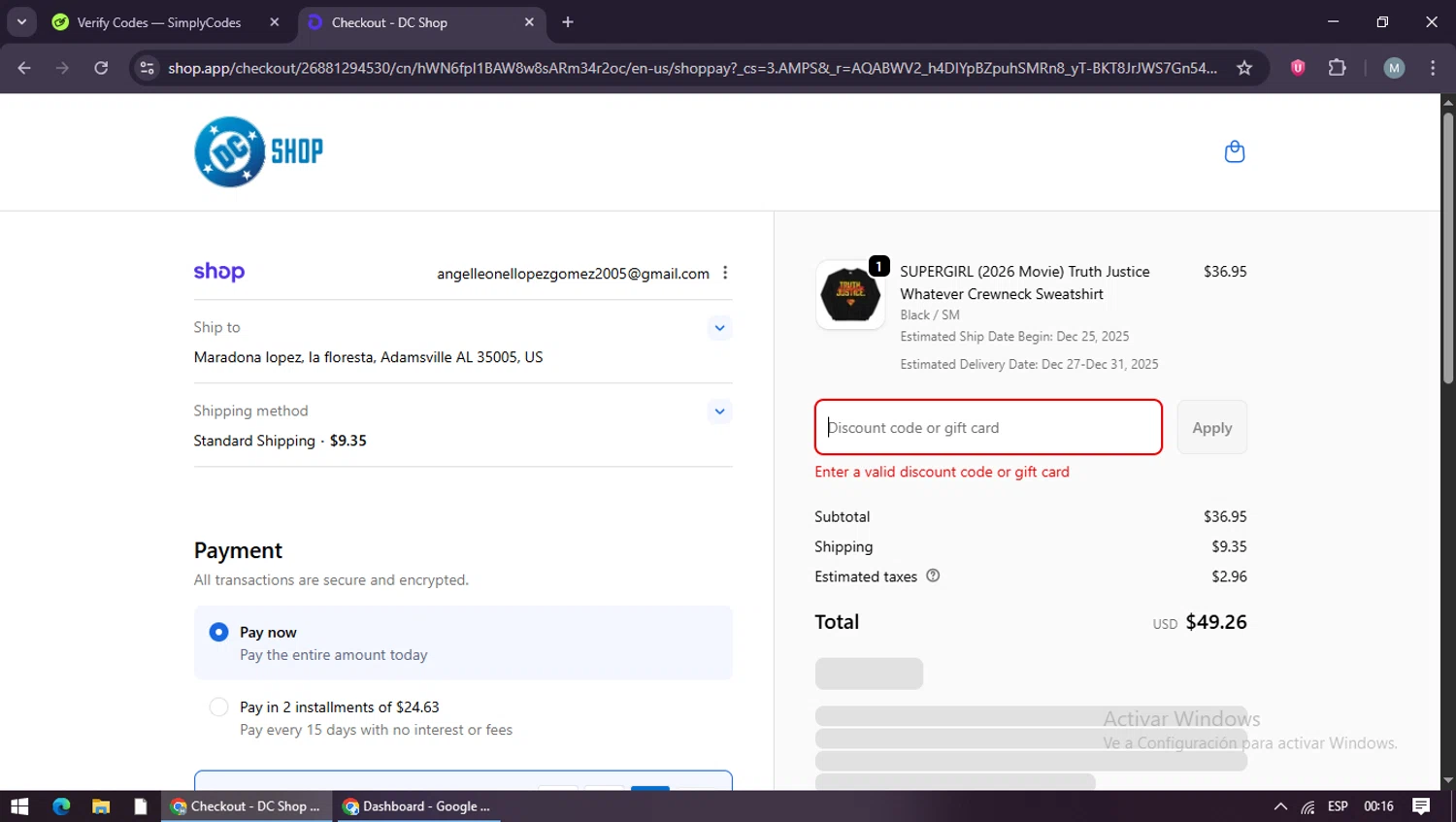This screenshot has height=822, width=1456.
Task: Open the clock showing 00:16
Action: point(1378,806)
